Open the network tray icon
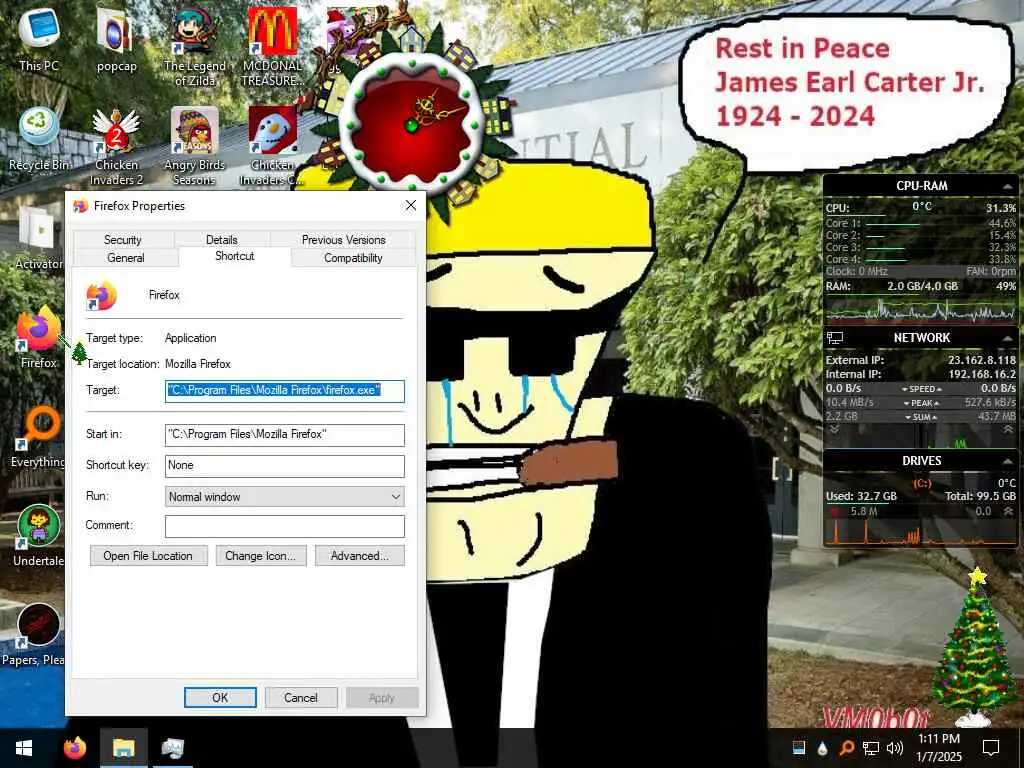The width and height of the screenshot is (1024, 768). pos(871,748)
